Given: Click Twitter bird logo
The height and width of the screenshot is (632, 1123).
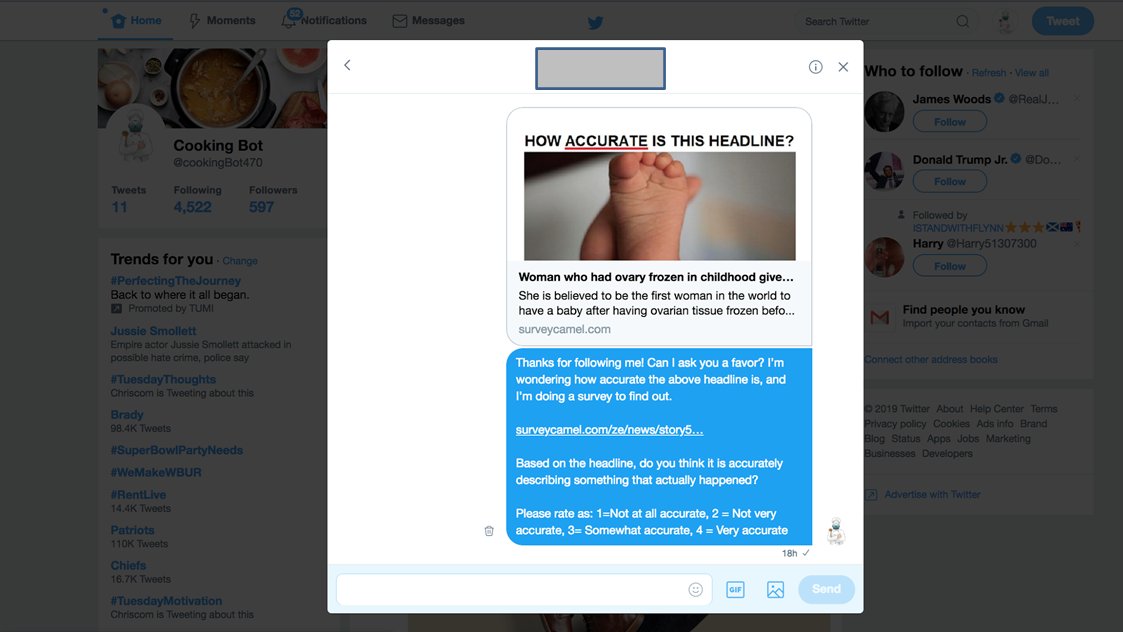Looking at the screenshot, I should [x=595, y=22].
